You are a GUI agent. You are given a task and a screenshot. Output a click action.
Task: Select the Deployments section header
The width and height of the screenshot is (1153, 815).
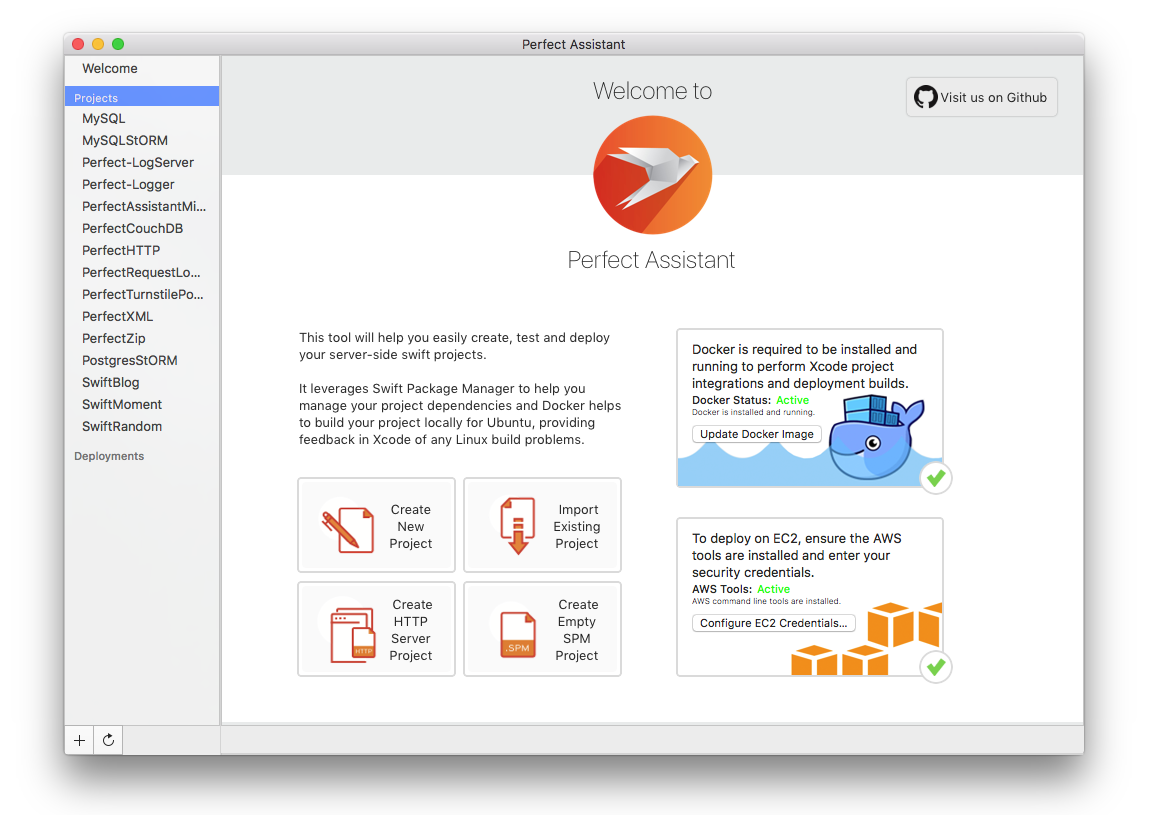click(x=109, y=456)
